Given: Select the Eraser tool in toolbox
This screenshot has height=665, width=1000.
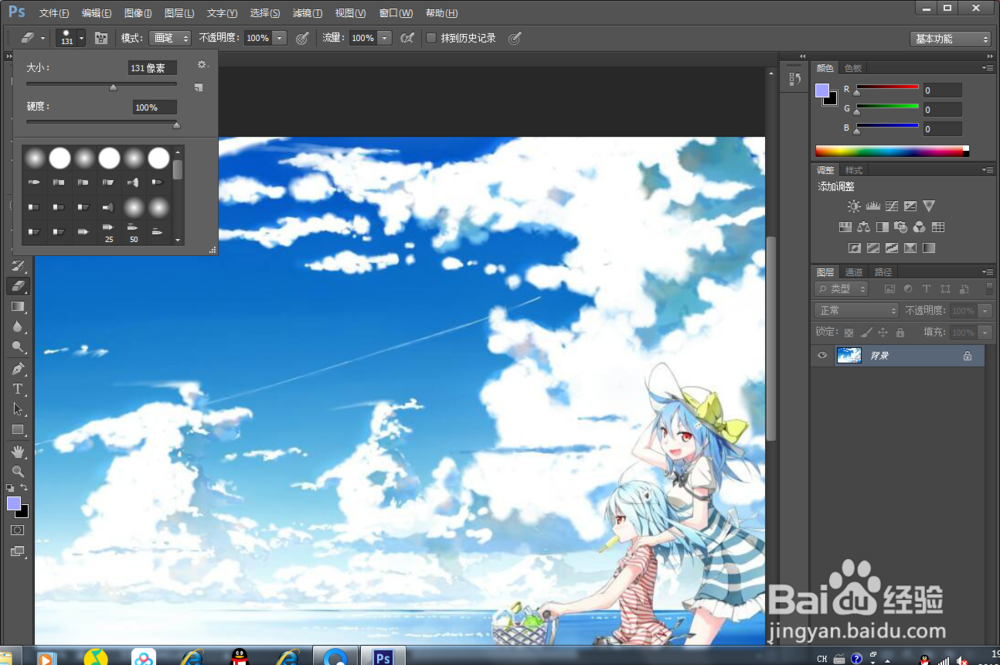Looking at the screenshot, I should pos(18,286).
